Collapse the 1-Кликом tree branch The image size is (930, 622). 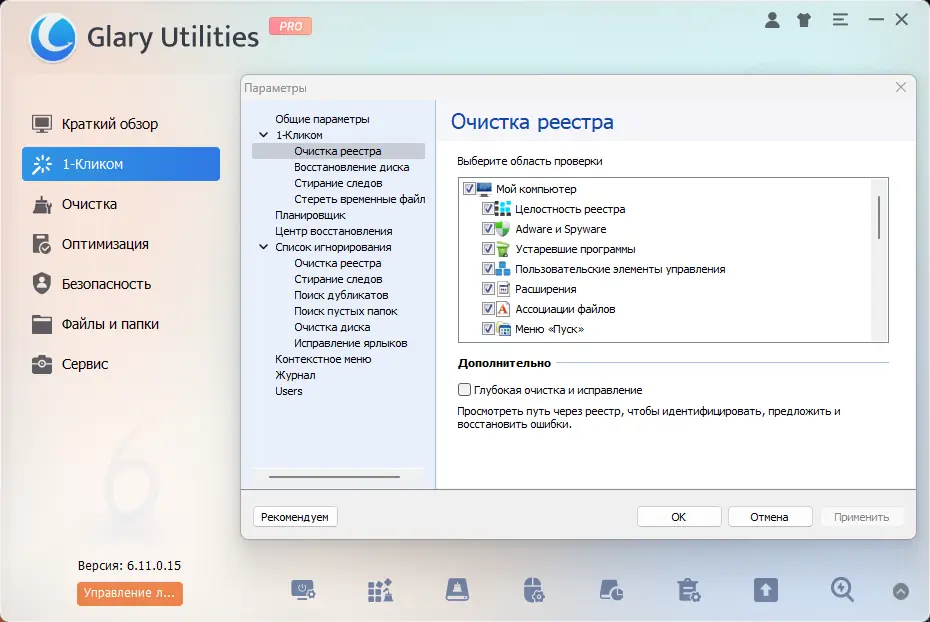tap(264, 133)
